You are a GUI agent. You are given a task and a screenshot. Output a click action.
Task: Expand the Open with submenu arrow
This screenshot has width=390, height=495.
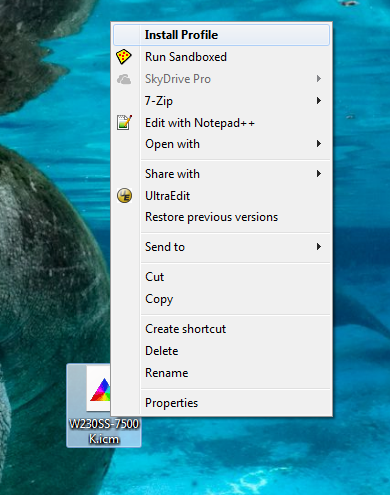click(x=319, y=144)
